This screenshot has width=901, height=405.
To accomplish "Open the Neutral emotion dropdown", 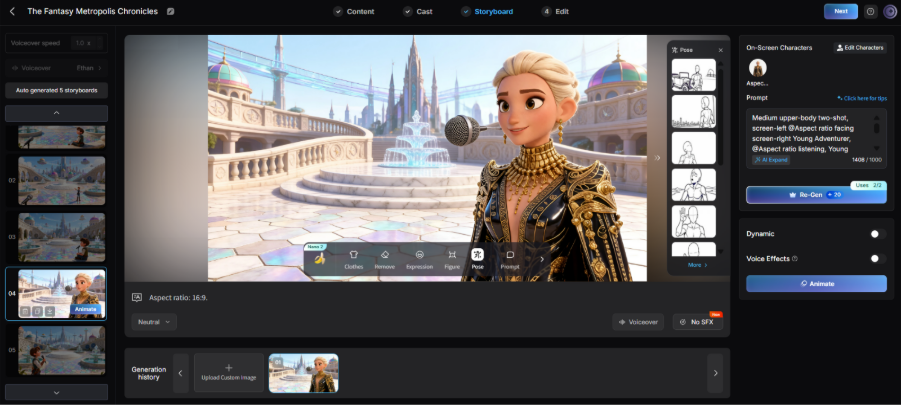I will [x=154, y=322].
